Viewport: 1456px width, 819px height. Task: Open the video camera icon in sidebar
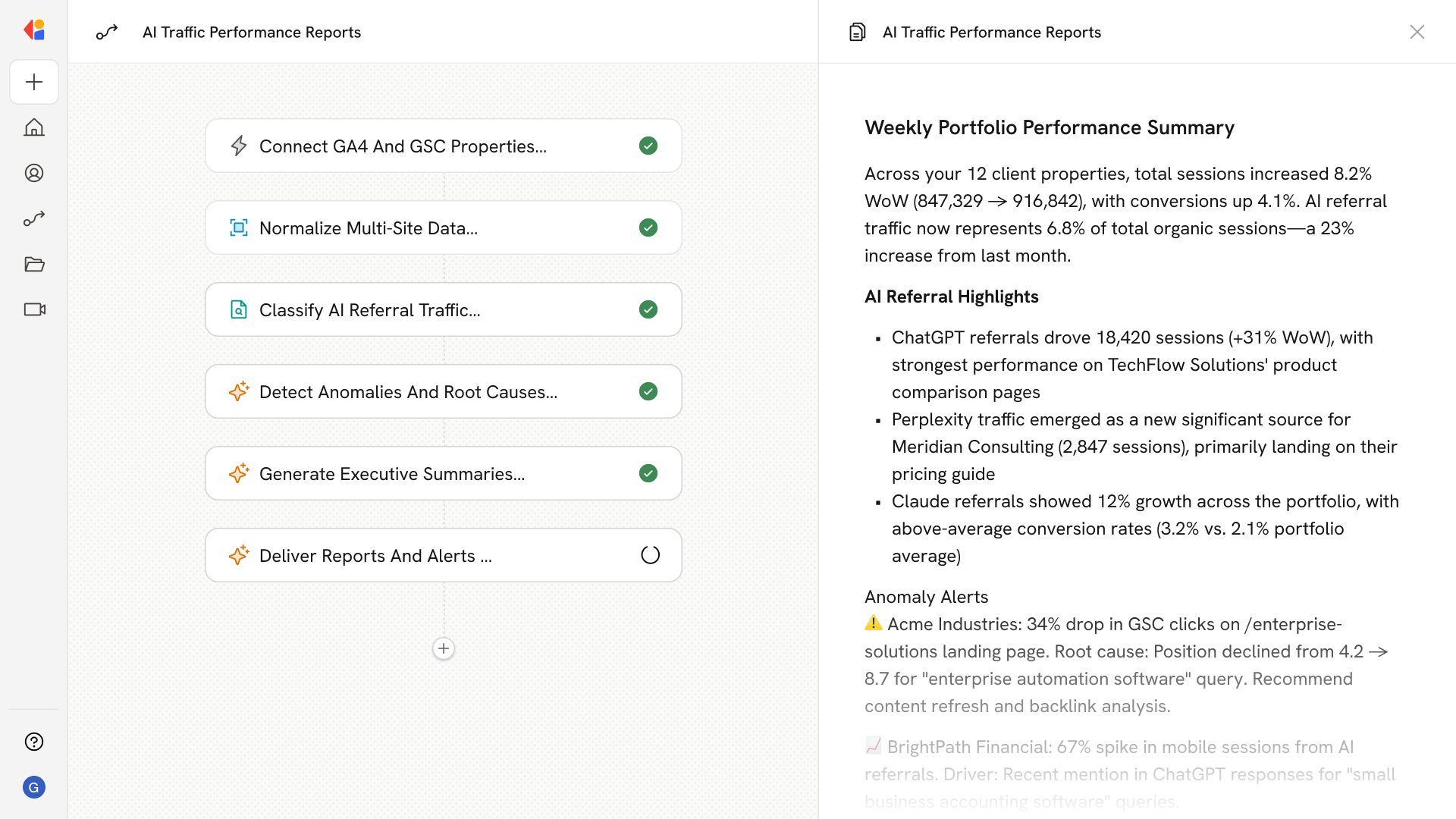34,309
